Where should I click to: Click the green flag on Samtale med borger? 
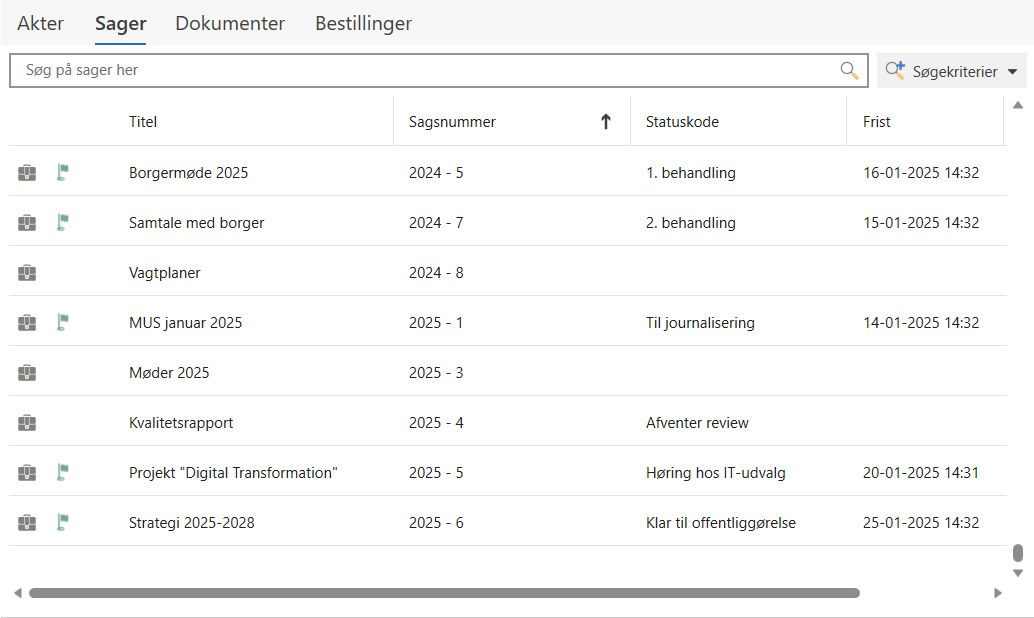pyautogui.click(x=62, y=222)
